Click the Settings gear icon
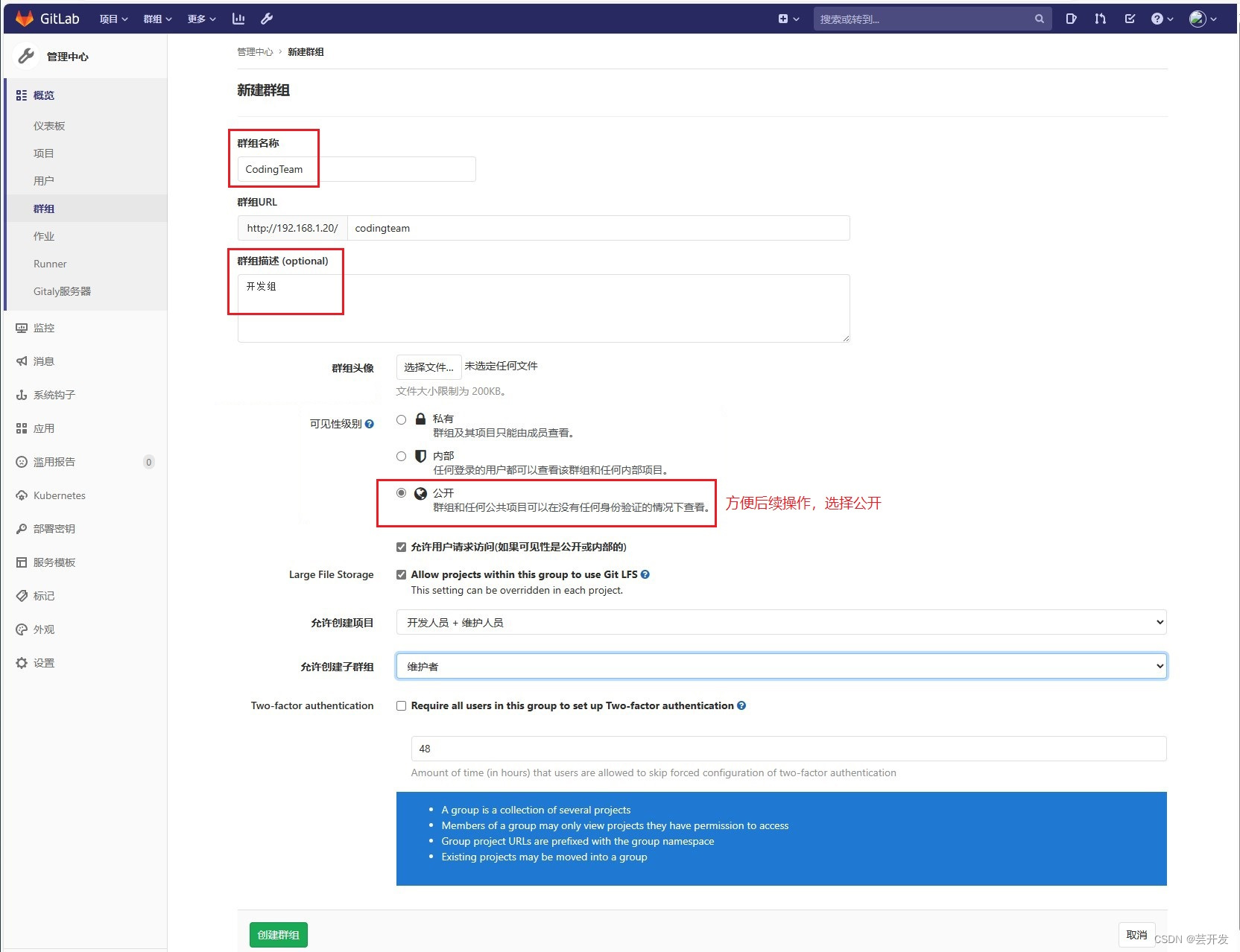The image size is (1240, 952). point(22,663)
